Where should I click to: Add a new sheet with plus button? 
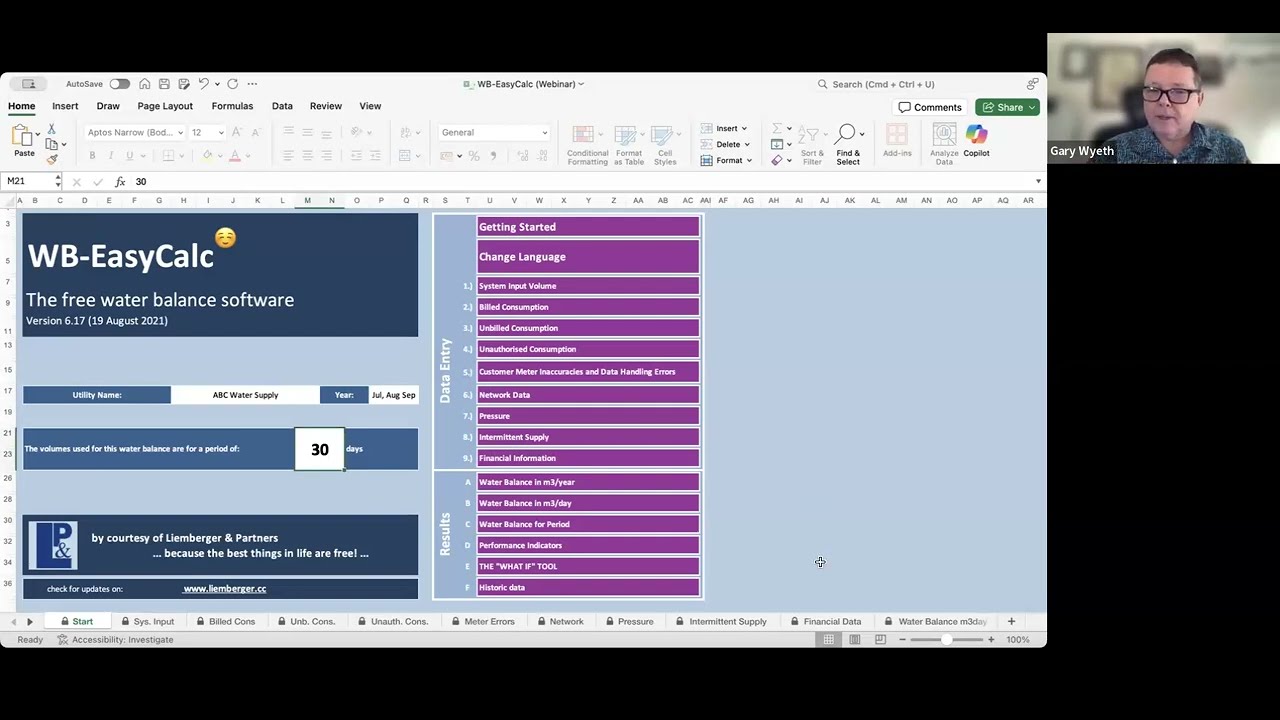point(1011,622)
